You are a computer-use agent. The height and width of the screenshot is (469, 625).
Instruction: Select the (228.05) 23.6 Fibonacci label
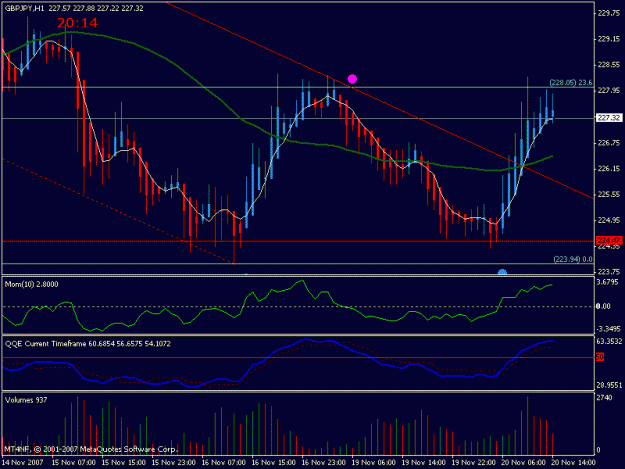point(571,82)
